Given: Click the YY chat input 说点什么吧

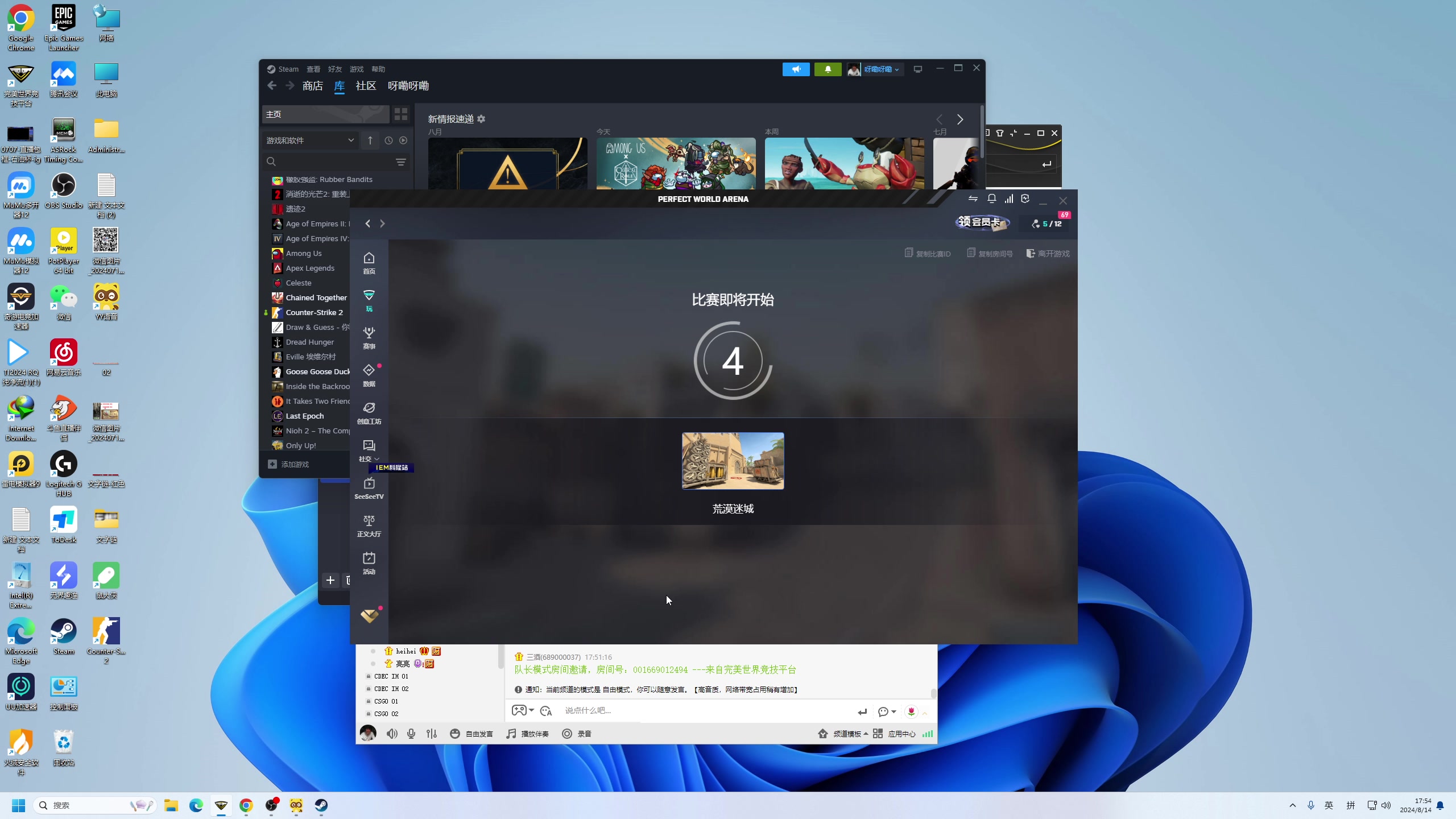Looking at the screenshot, I should pyautogui.click(x=705, y=710).
